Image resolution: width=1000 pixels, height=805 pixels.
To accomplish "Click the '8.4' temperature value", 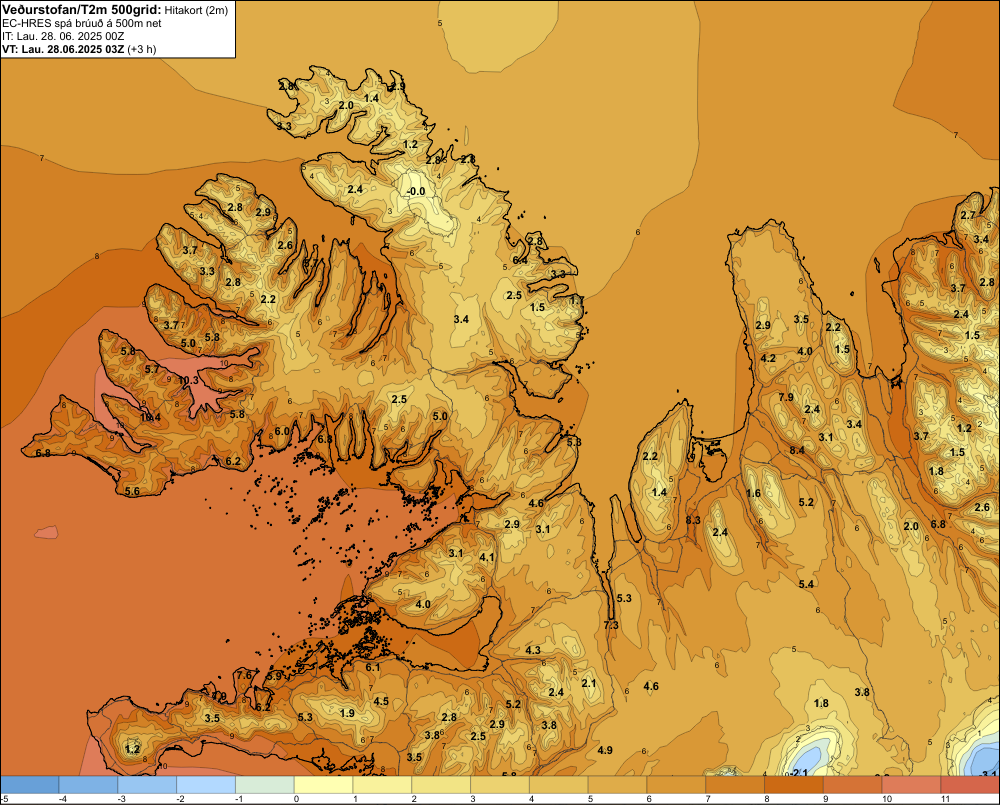I will 797,450.
